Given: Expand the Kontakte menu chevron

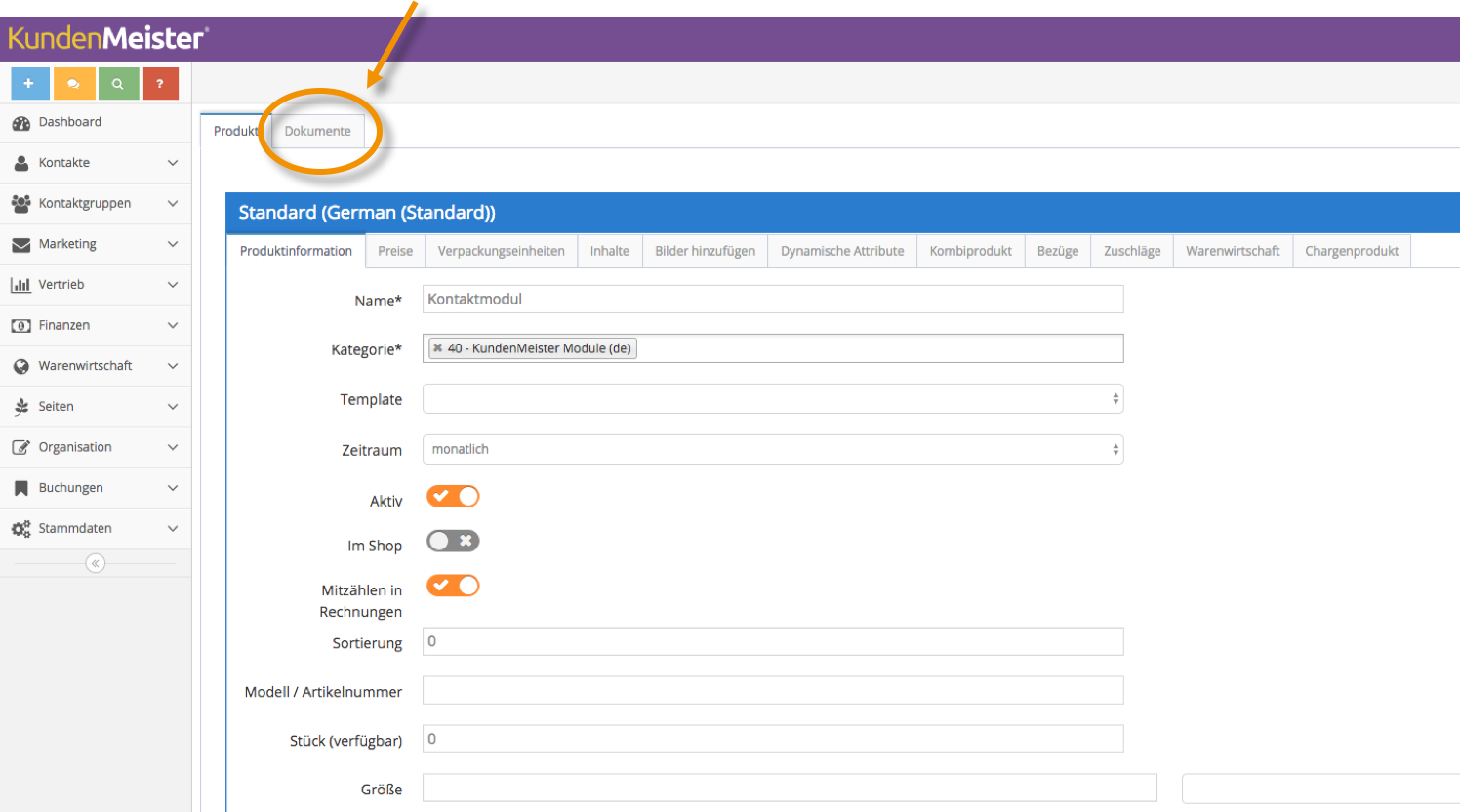Looking at the screenshot, I should tap(173, 163).
